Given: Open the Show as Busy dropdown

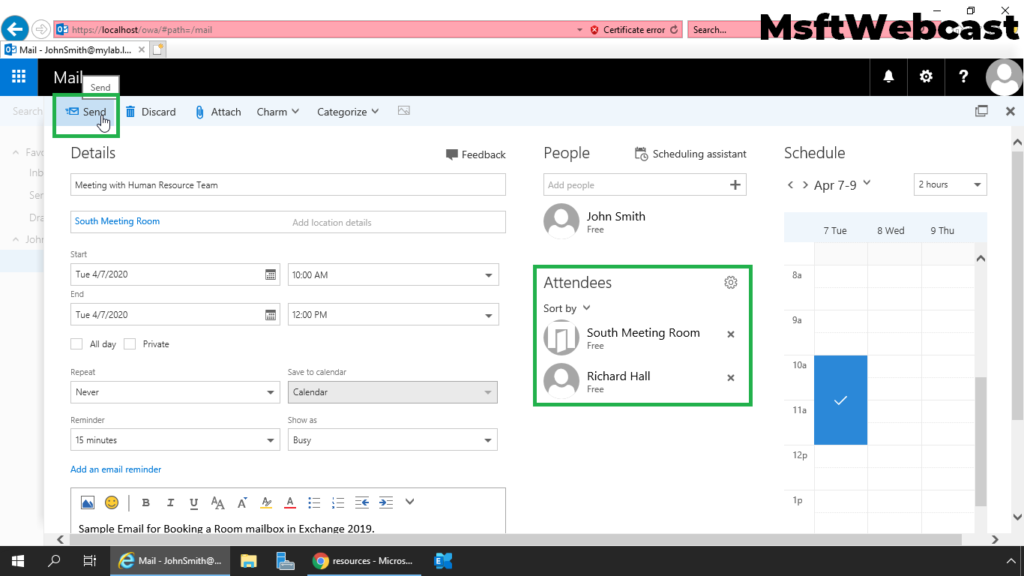Looking at the screenshot, I should pyautogui.click(x=392, y=440).
